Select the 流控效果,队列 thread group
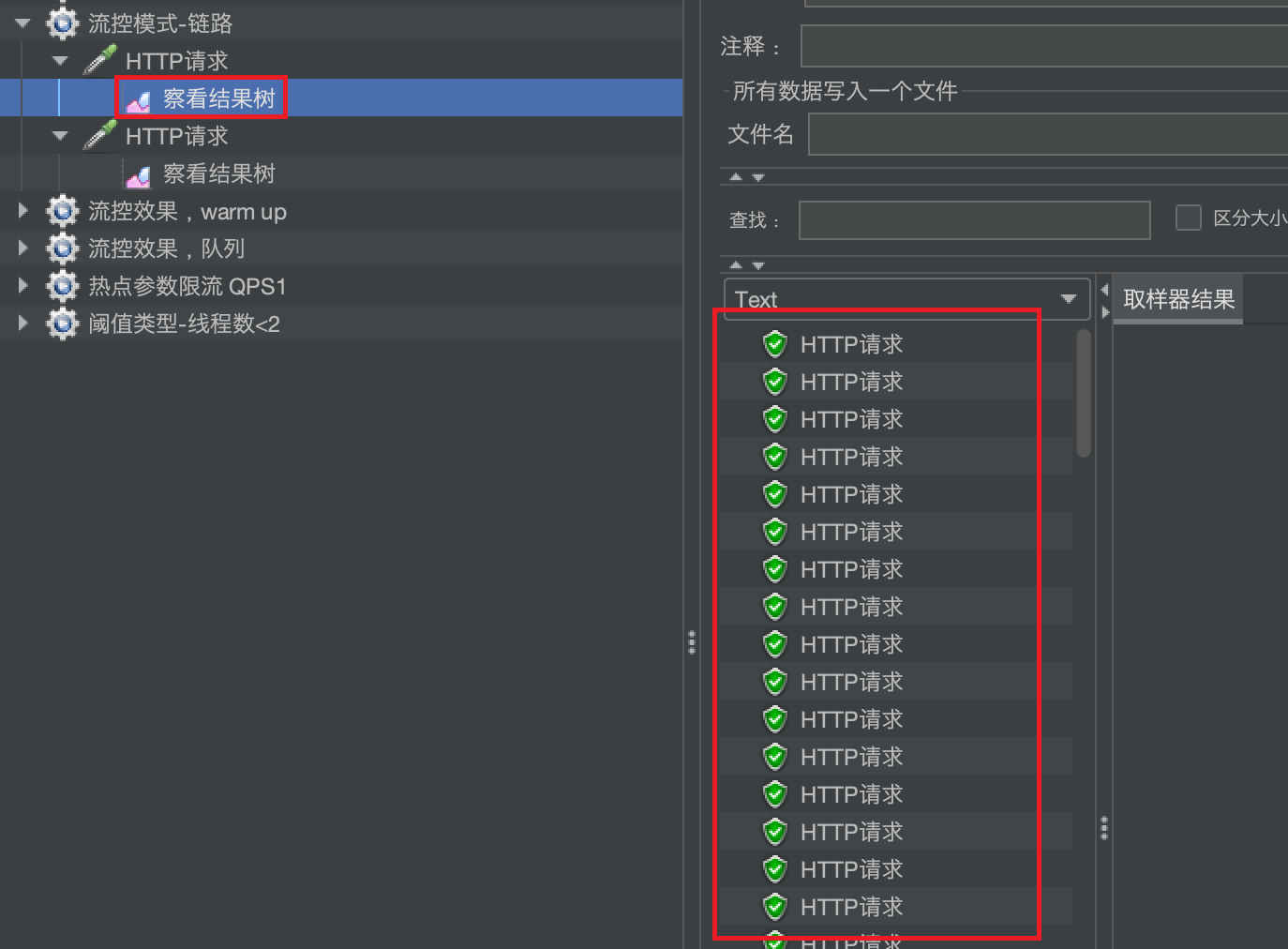The width and height of the screenshot is (1288, 949). click(x=166, y=249)
